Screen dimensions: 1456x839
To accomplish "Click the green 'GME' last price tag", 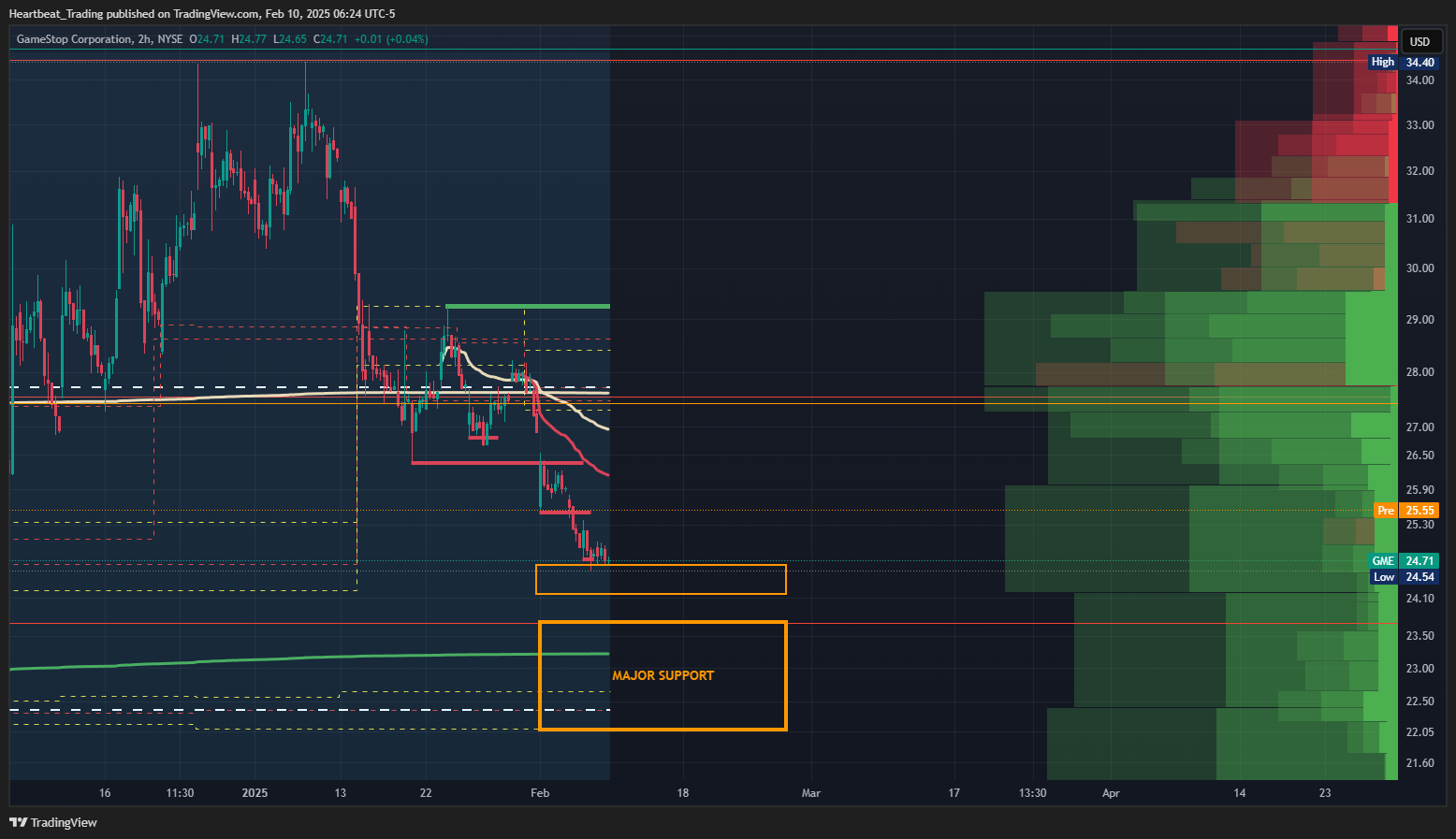I will [1383, 561].
